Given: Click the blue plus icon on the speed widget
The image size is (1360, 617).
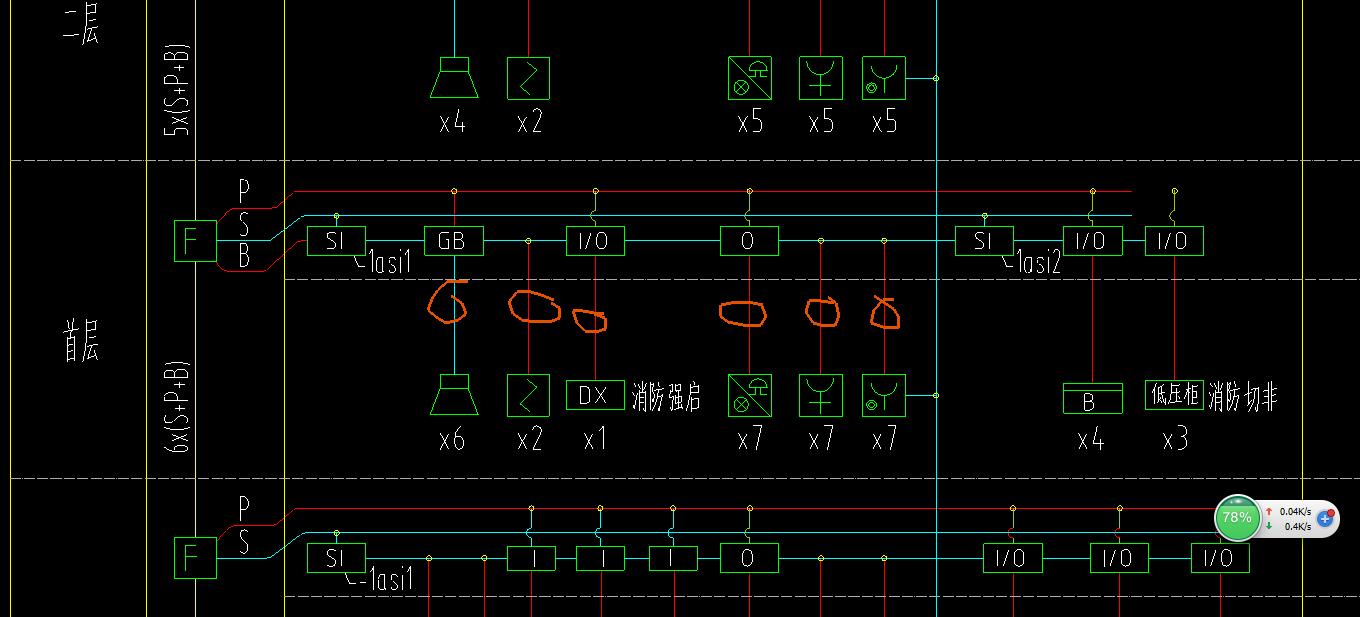Looking at the screenshot, I should pyautogui.click(x=1325, y=518).
